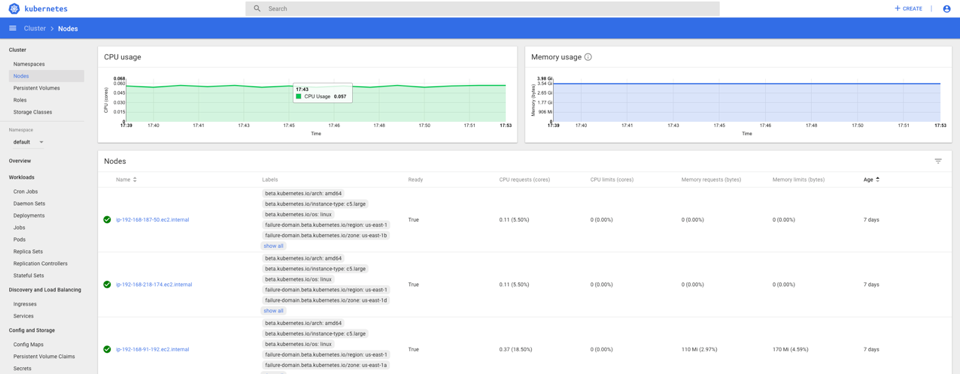The height and width of the screenshot is (374, 960).
Task: Open Secrets in the sidebar
Action: coord(22,368)
